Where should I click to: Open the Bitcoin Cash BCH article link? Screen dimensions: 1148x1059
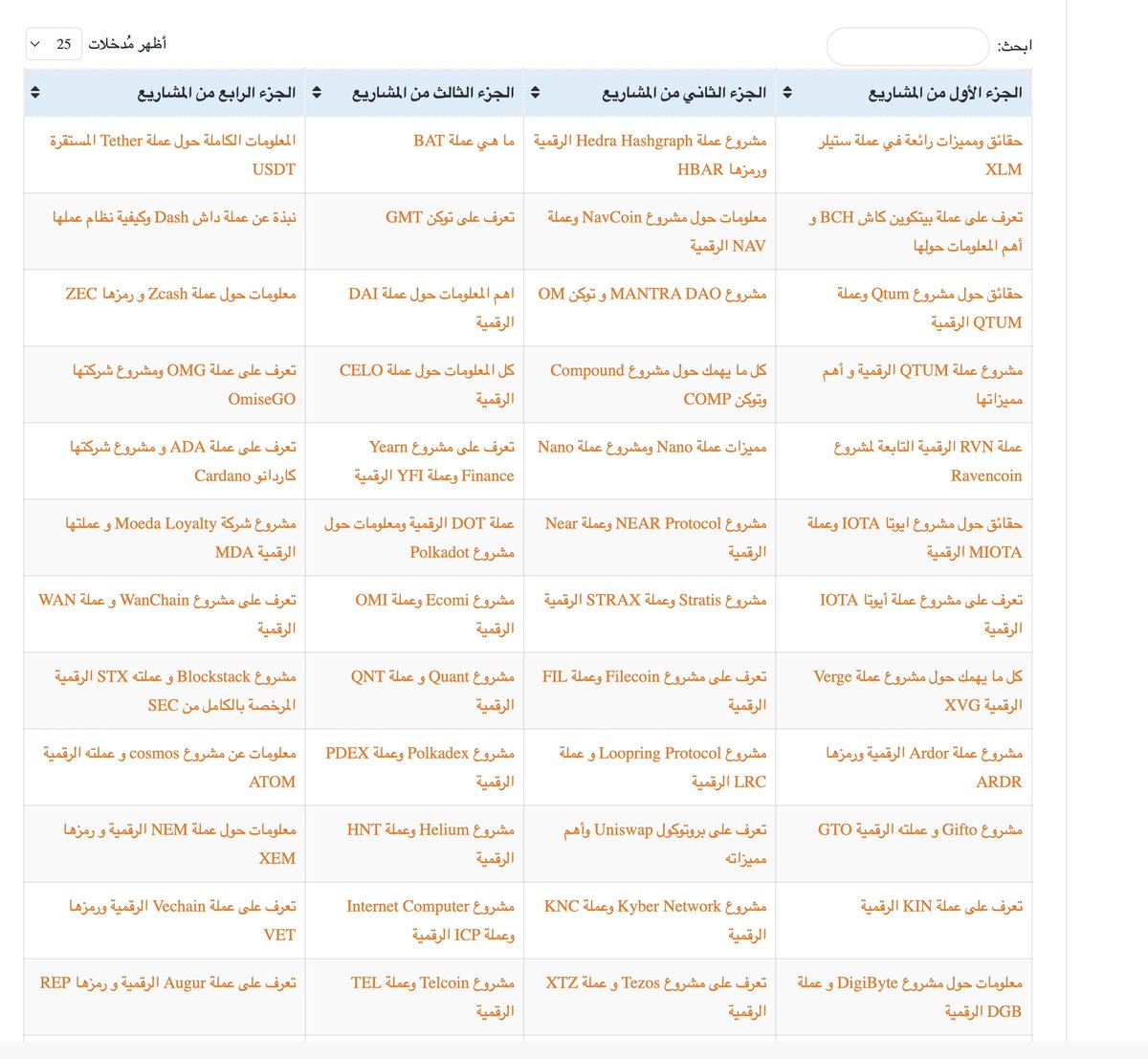point(916,232)
